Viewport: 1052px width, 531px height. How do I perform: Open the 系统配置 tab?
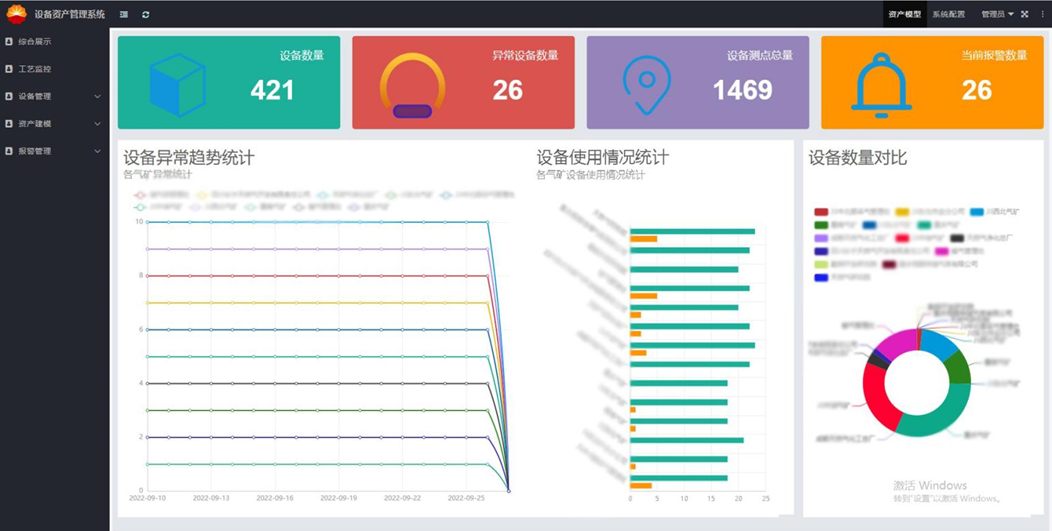click(x=948, y=14)
